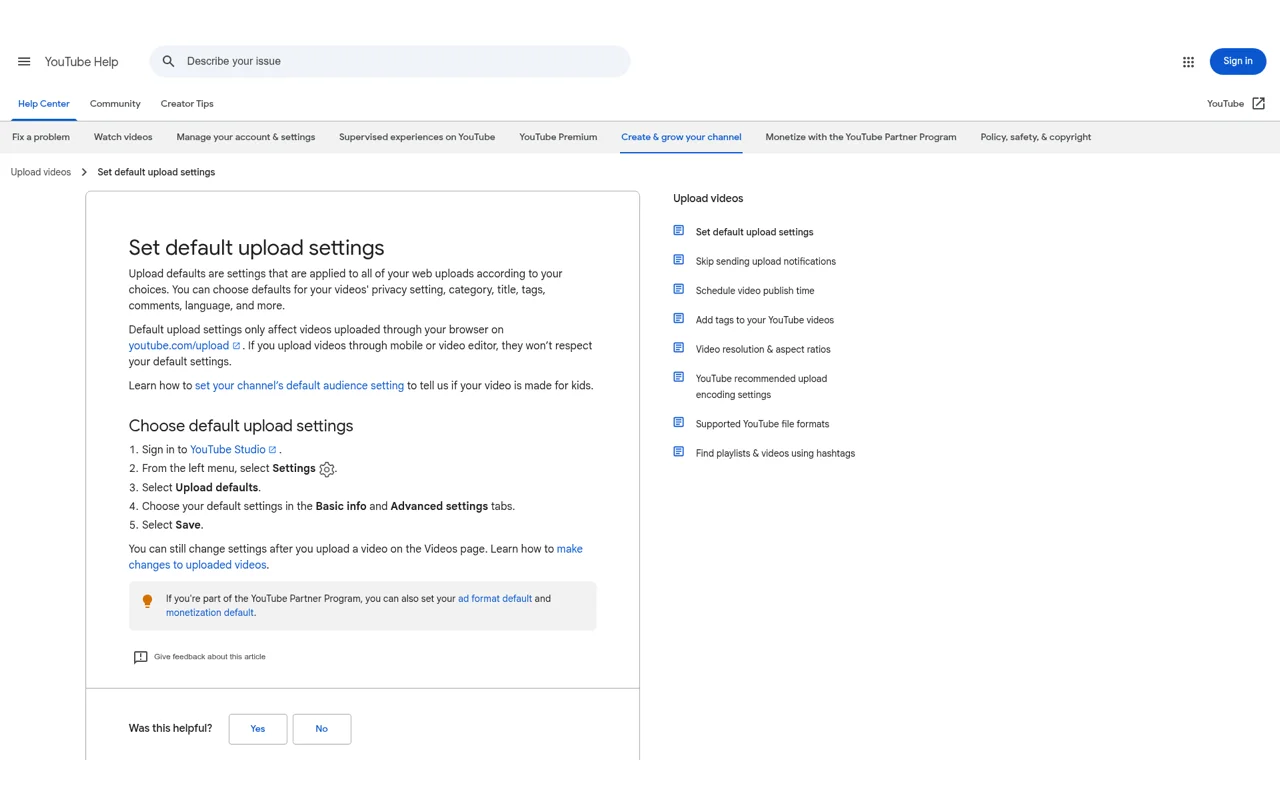Open Skip sending upload notifications article
Screen dimensions: 1280x800
[766, 262]
